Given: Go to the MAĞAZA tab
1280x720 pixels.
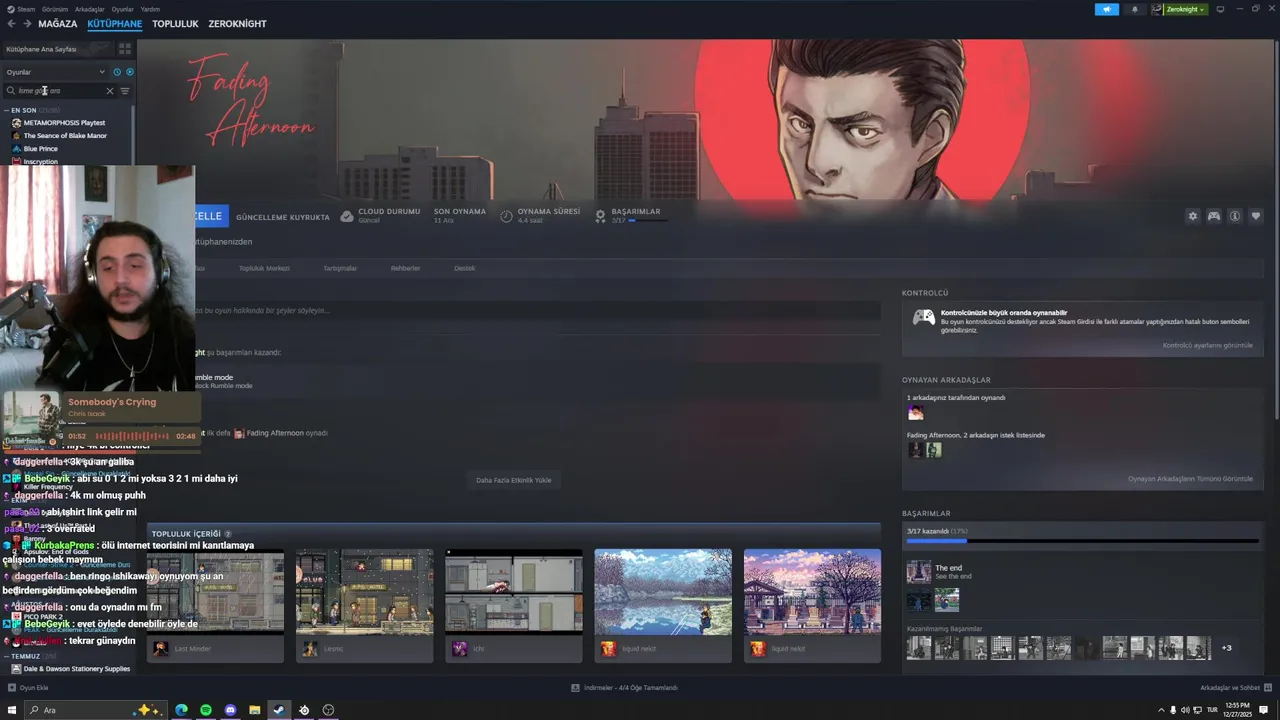Looking at the screenshot, I should click(57, 24).
